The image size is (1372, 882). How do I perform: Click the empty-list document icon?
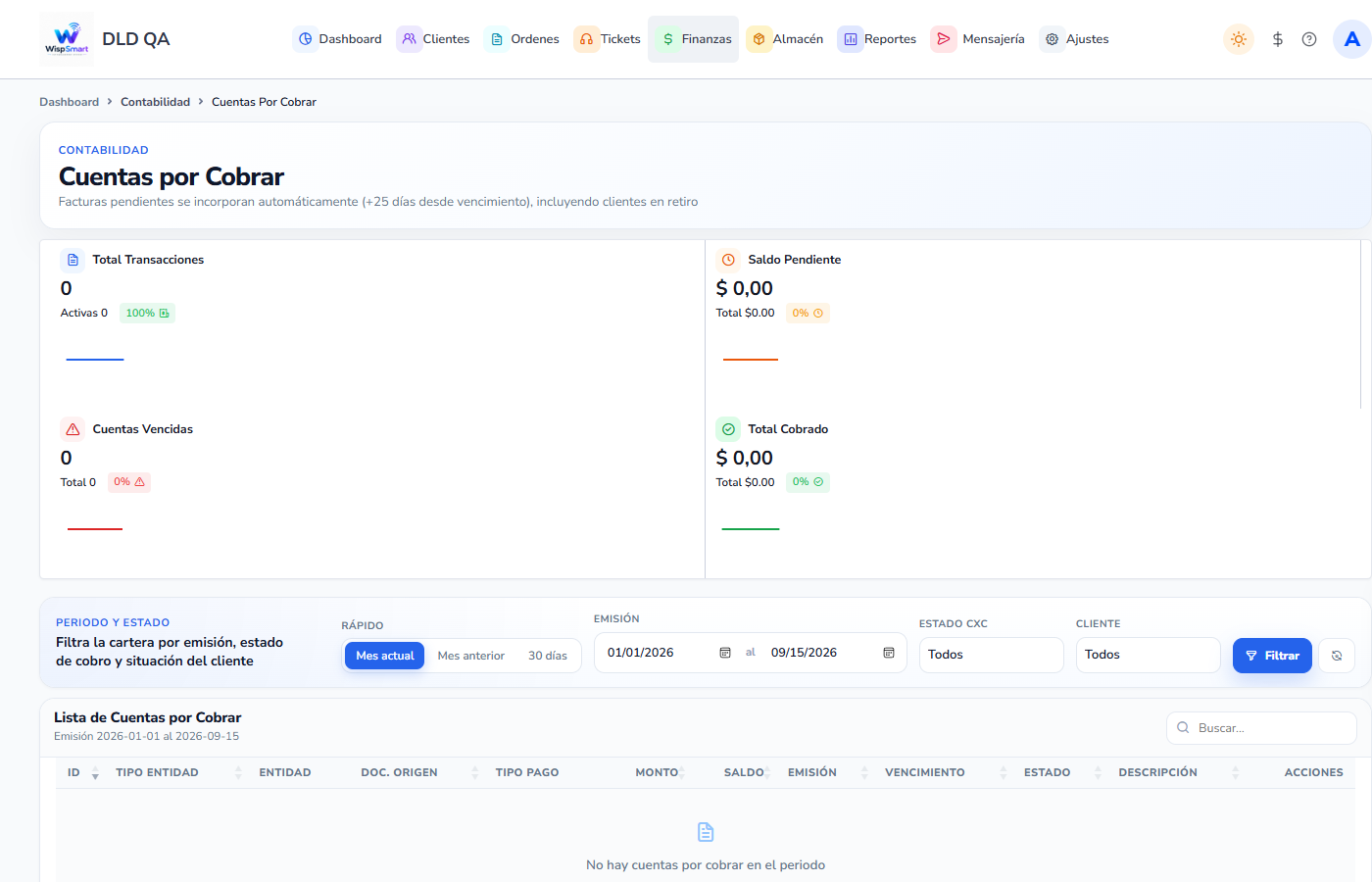point(706,832)
